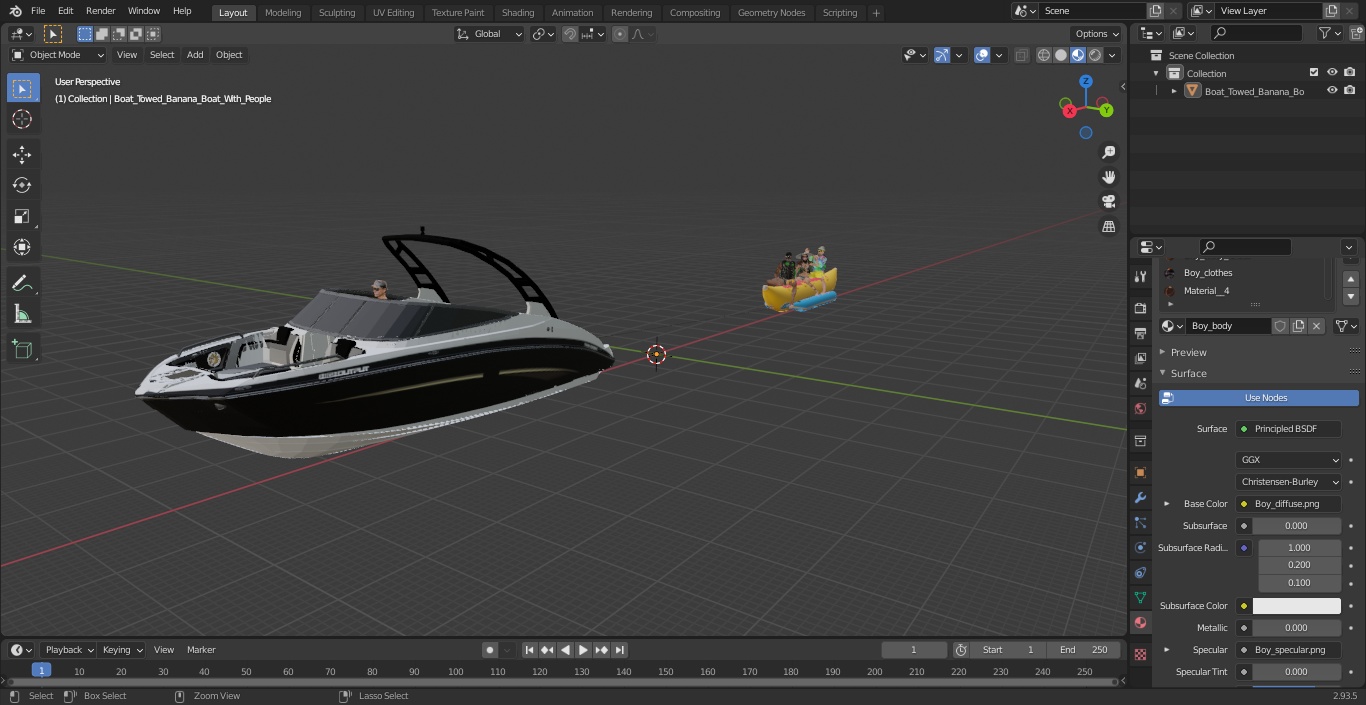Switch to Solid viewport shading
Image resolution: width=1366 pixels, height=705 pixels.
pyautogui.click(x=1061, y=55)
